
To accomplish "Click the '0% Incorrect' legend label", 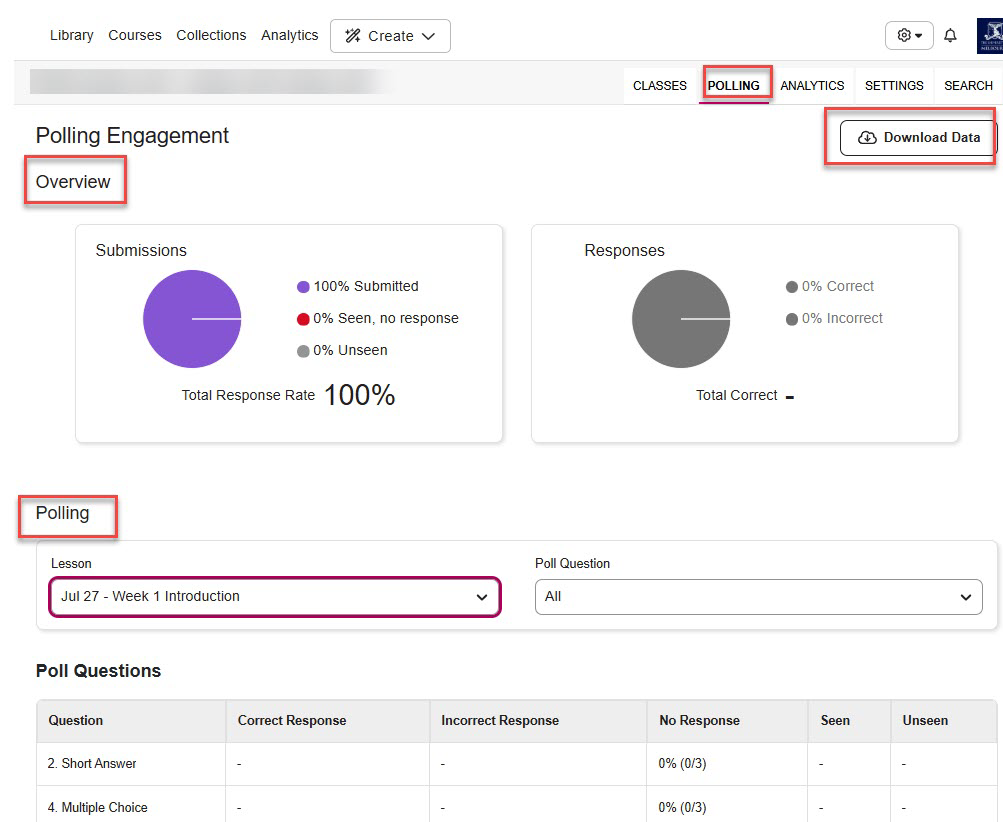I will tap(842, 319).
